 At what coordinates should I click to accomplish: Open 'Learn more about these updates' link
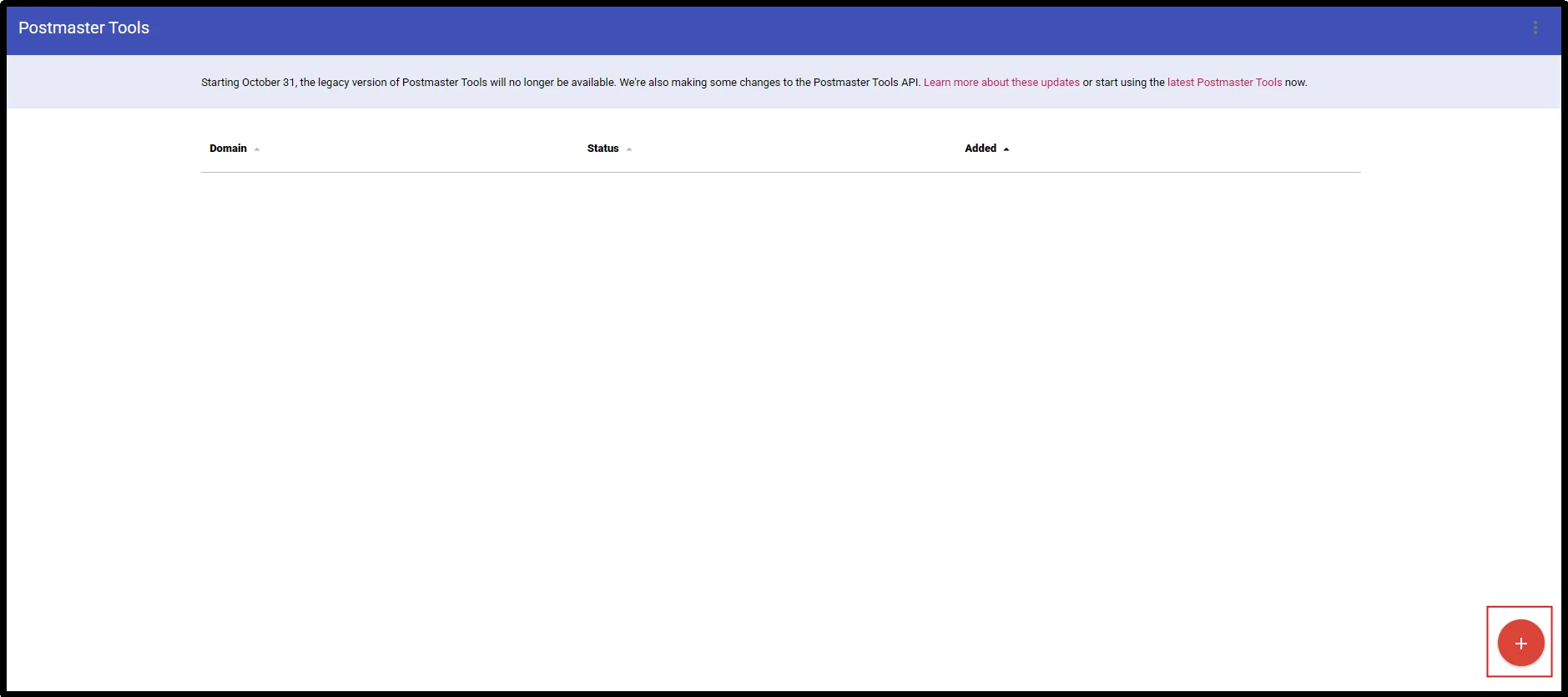(1001, 83)
